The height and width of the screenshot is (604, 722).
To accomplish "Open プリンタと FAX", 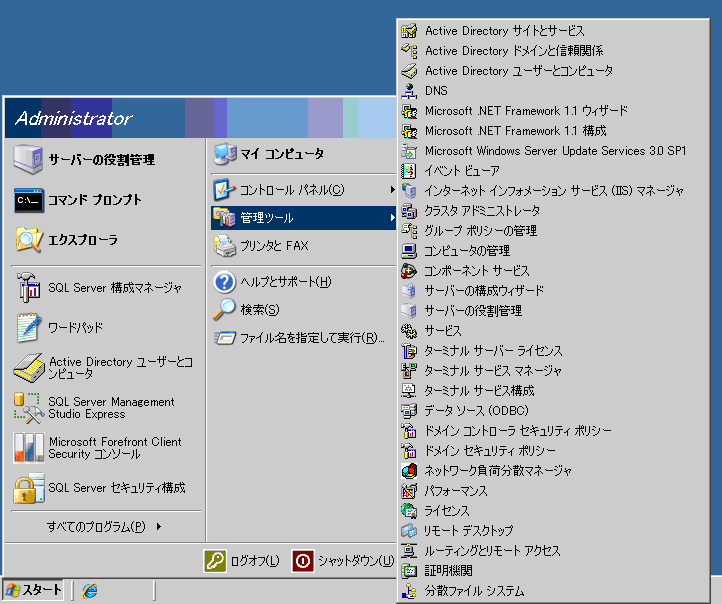I will (303, 245).
